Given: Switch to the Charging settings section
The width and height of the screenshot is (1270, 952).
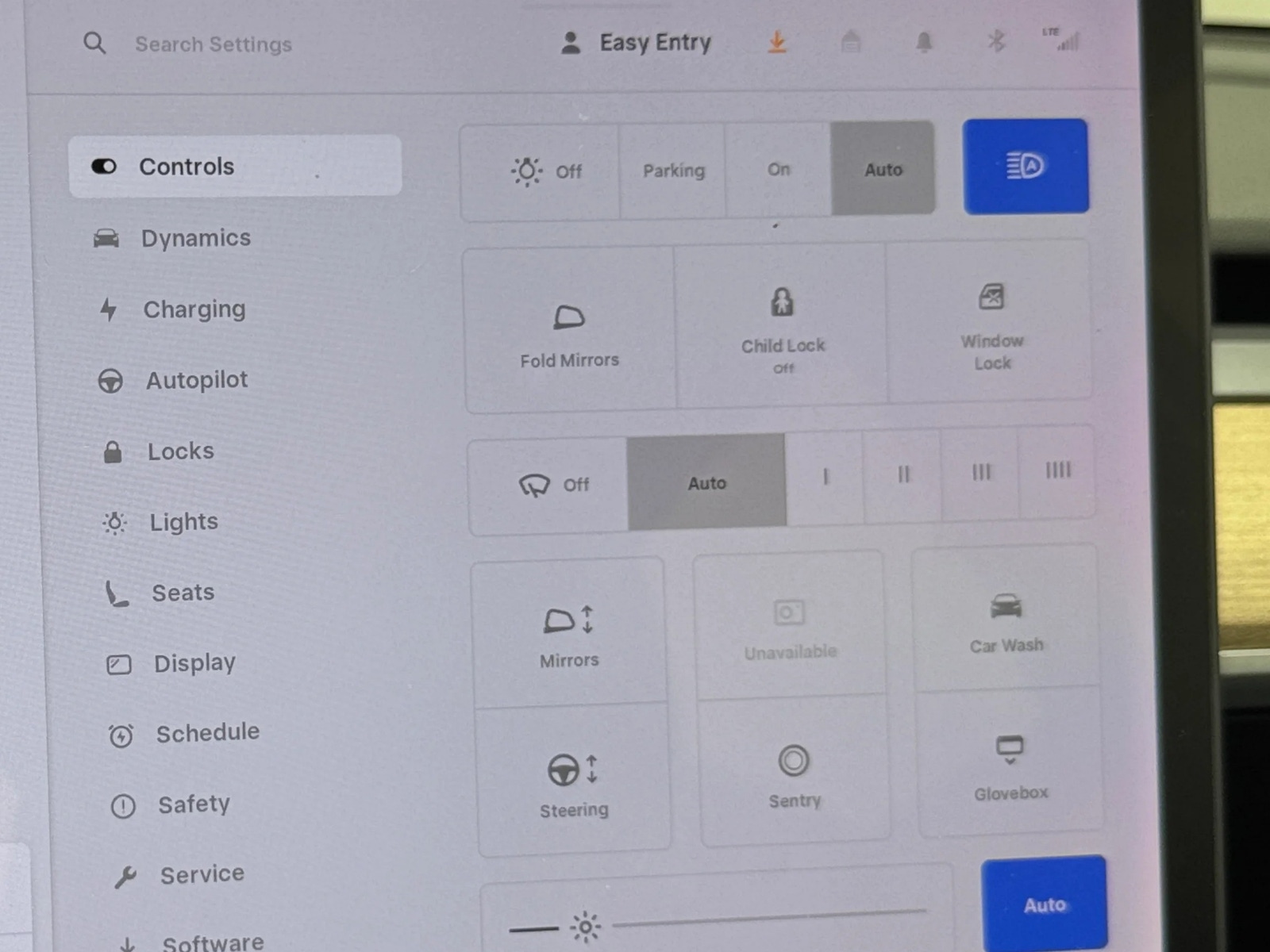Looking at the screenshot, I should click(194, 309).
